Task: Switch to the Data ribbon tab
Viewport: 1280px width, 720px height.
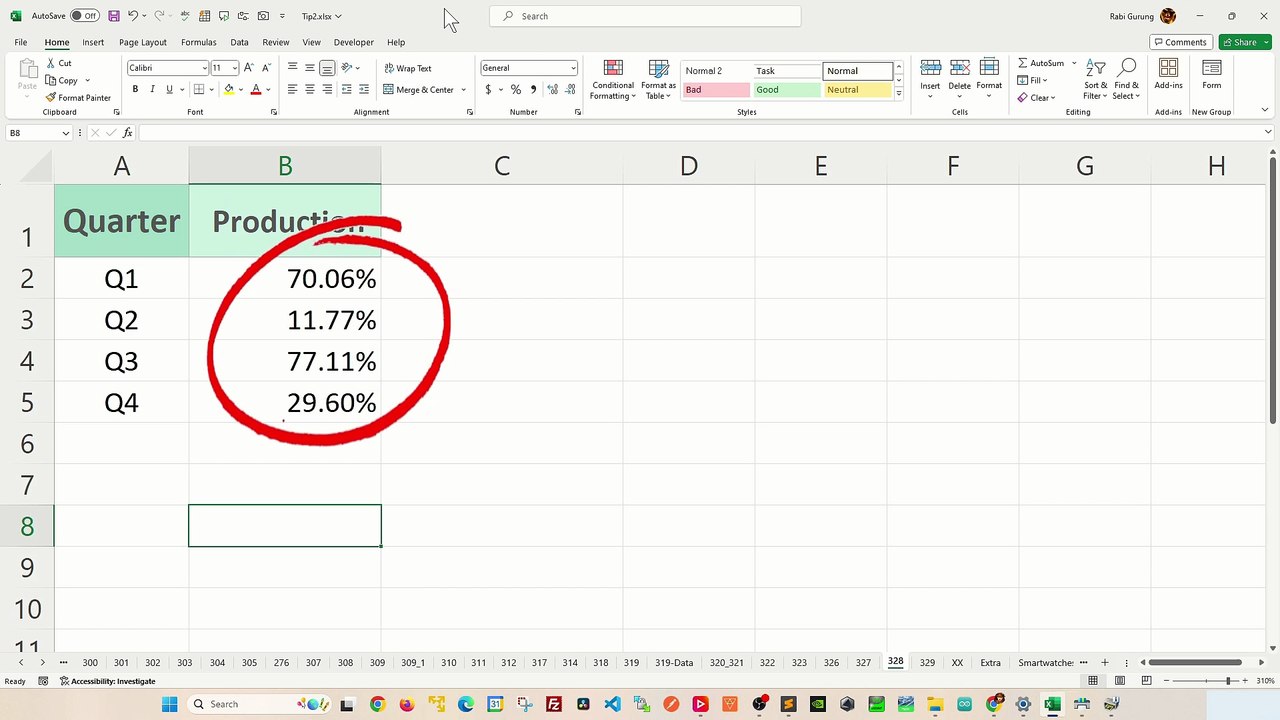Action: pos(239,42)
